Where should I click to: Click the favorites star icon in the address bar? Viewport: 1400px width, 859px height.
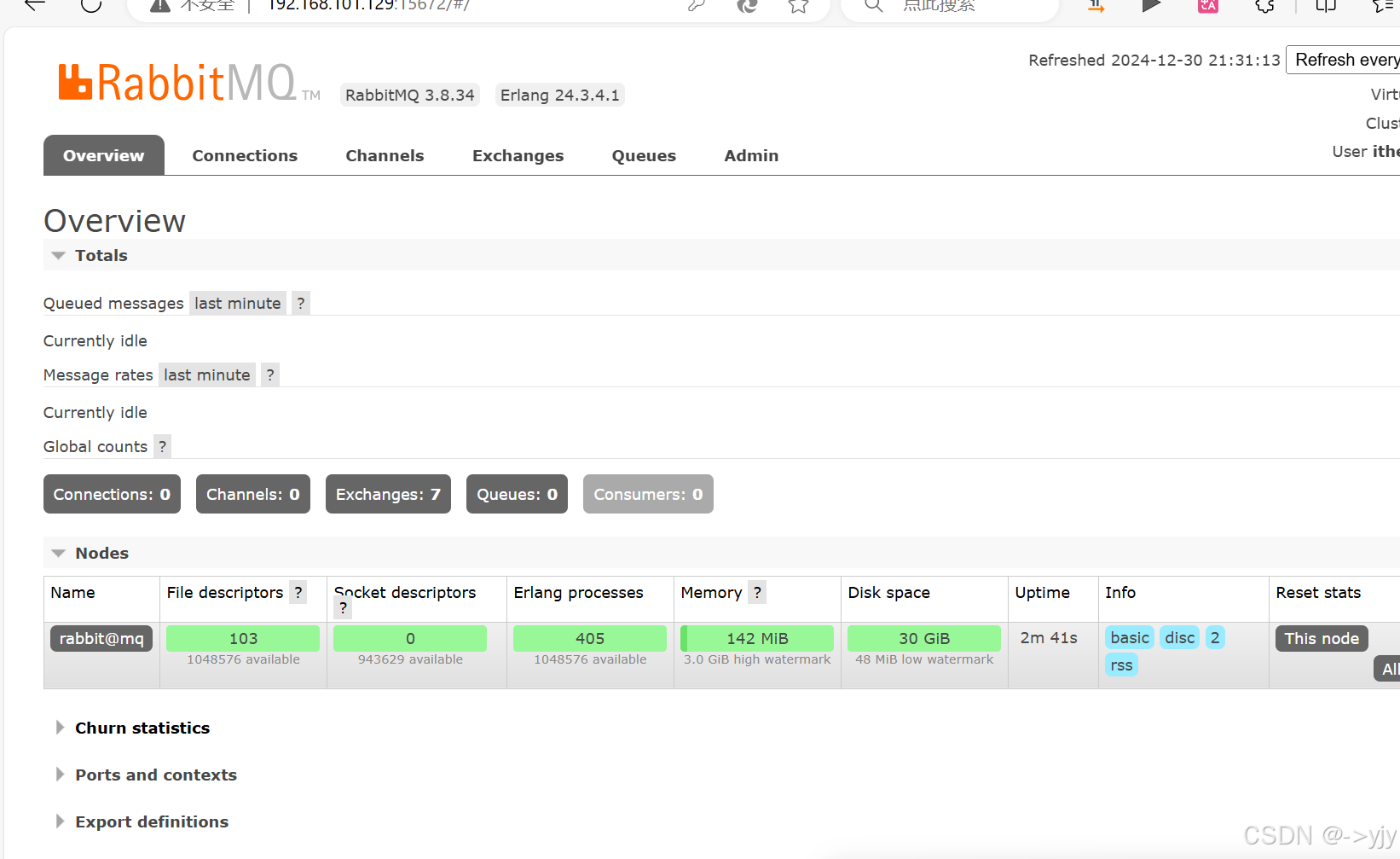coord(798,5)
